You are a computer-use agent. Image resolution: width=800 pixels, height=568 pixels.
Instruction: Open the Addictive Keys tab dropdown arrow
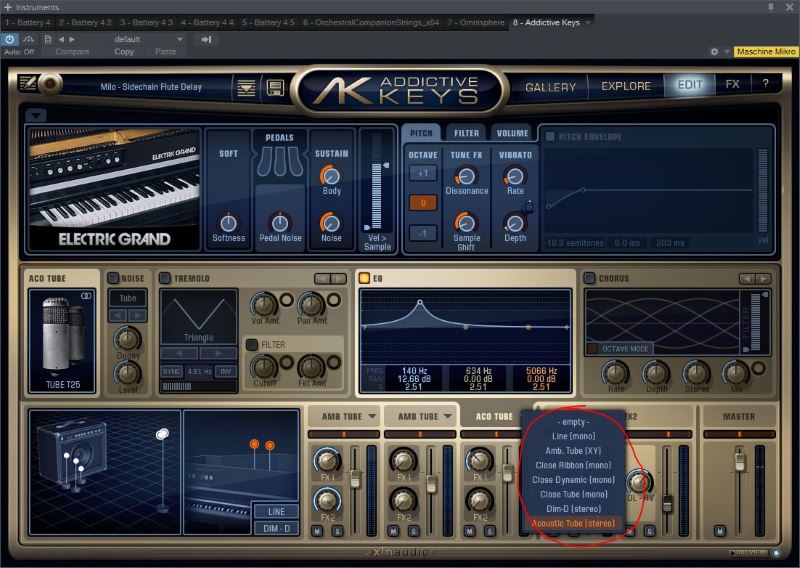(x=588, y=22)
